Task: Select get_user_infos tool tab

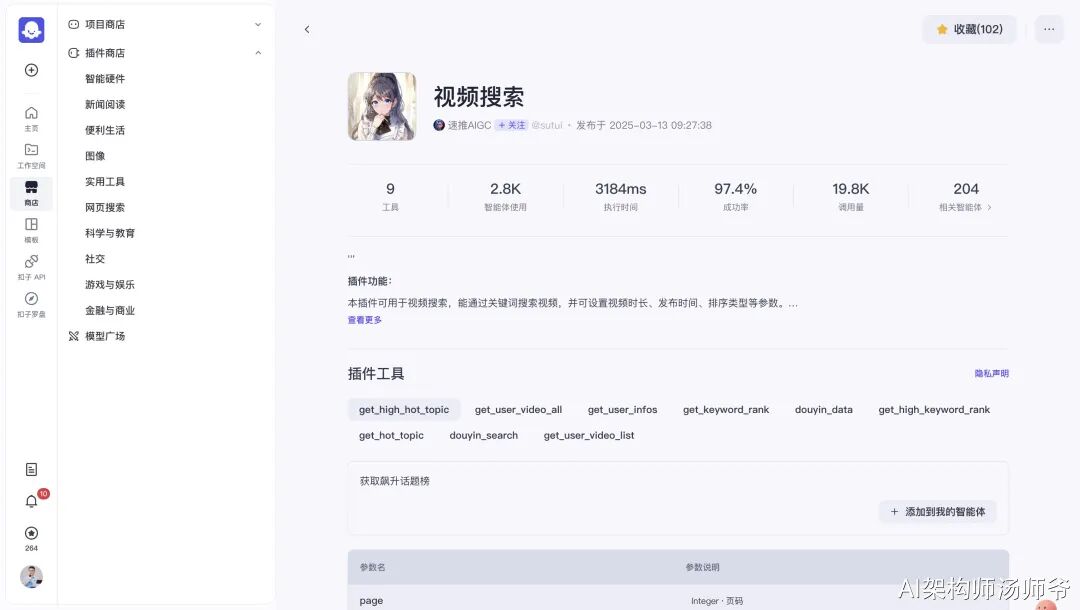Action: click(622, 410)
